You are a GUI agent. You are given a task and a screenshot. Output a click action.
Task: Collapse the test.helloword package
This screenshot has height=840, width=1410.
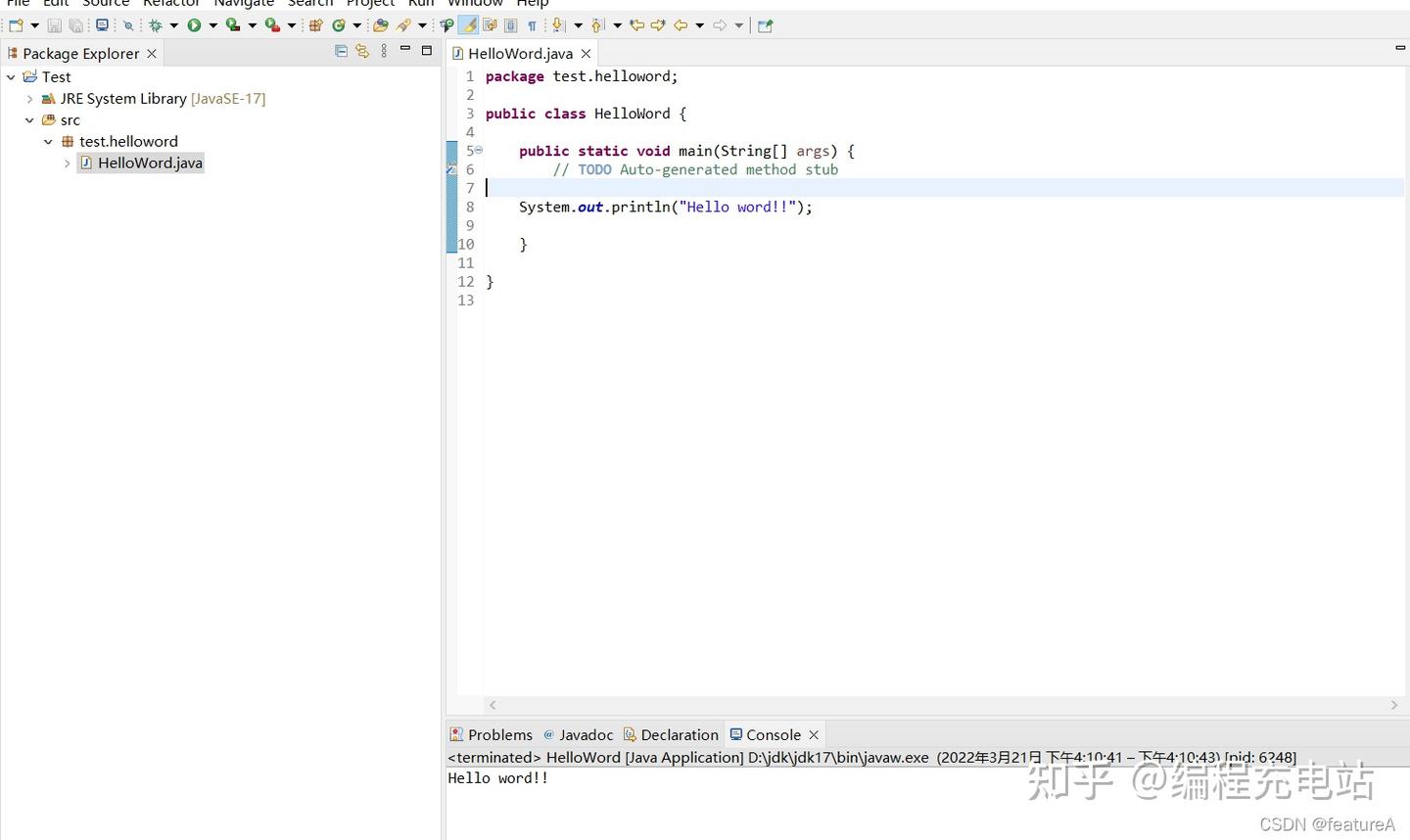click(x=48, y=141)
